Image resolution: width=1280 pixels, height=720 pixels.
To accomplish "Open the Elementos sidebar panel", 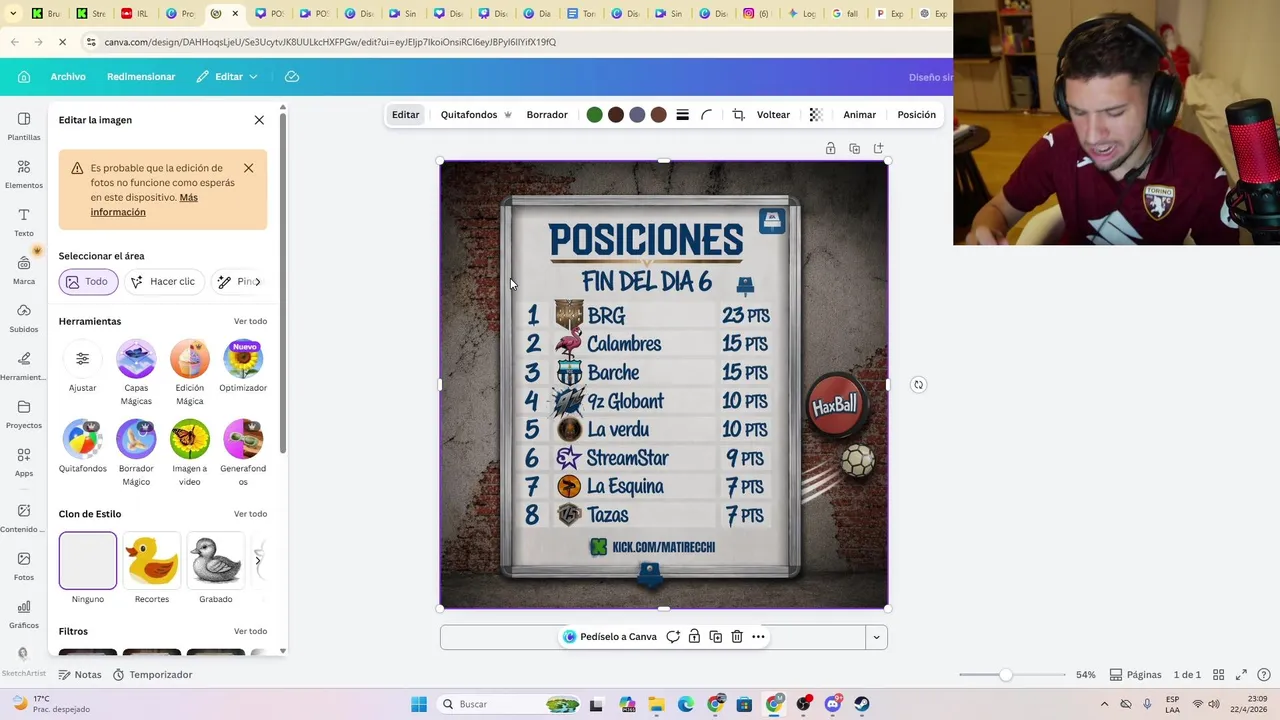I will (24, 174).
